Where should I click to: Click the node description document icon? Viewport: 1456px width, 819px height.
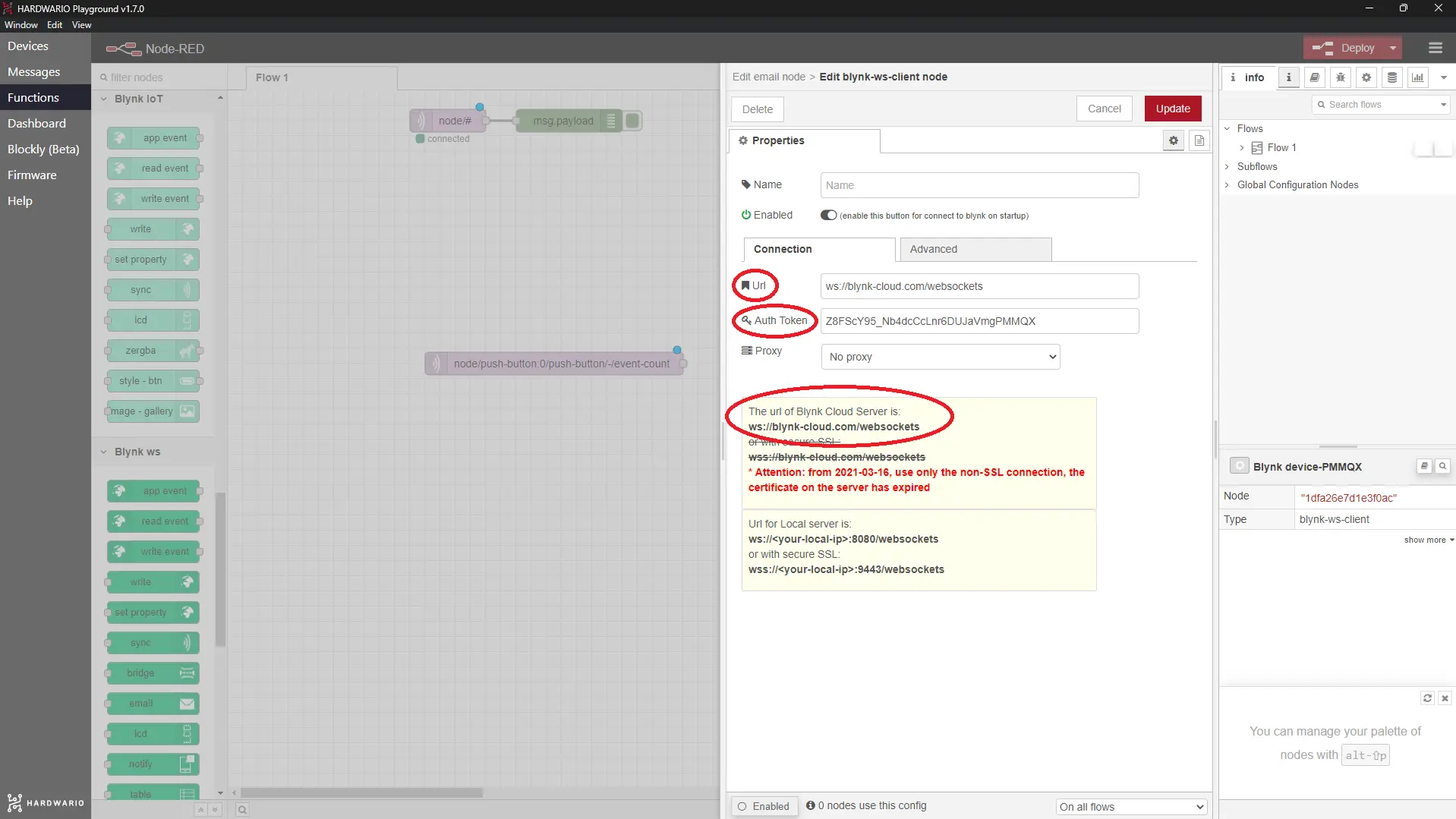pos(1199,140)
